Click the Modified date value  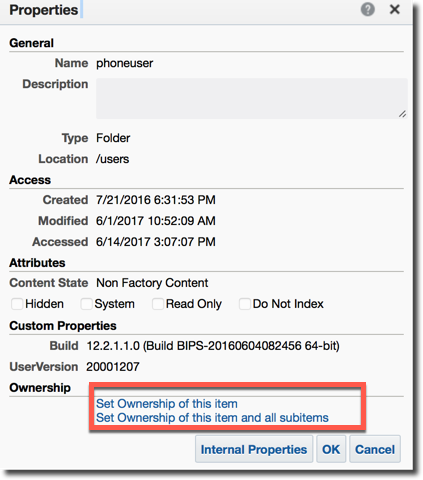click(x=156, y=221)
